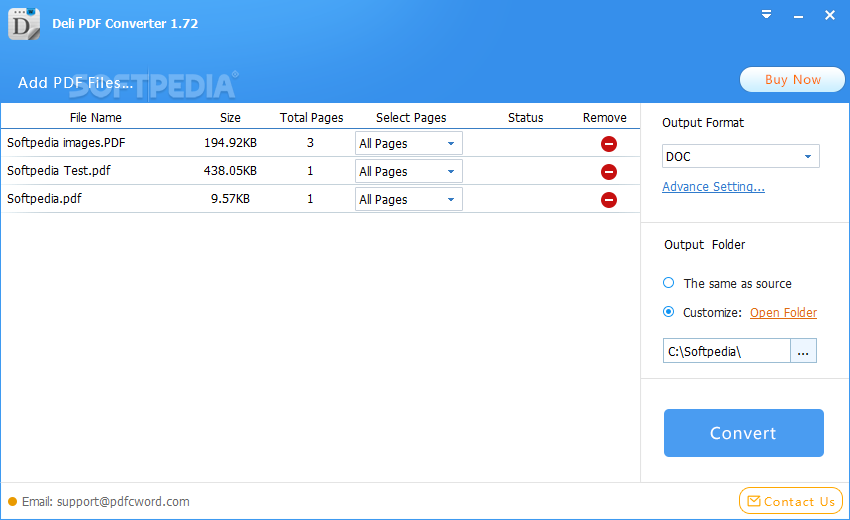Click the Output Folder label
The image size is (850, 520).
click(x=704, y=245)
